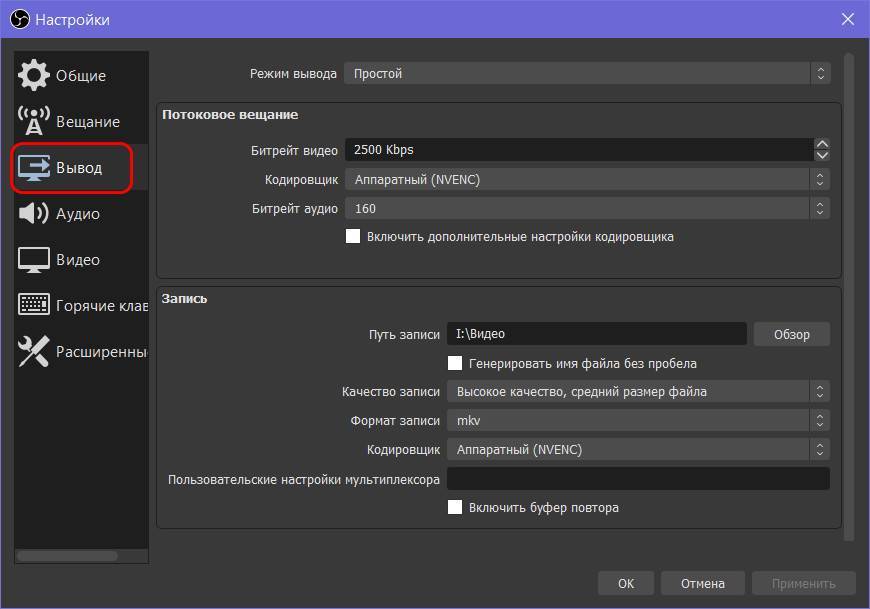Click the Обзор browse button
Screen dimensions: 870x609
[x=791, y=334]
